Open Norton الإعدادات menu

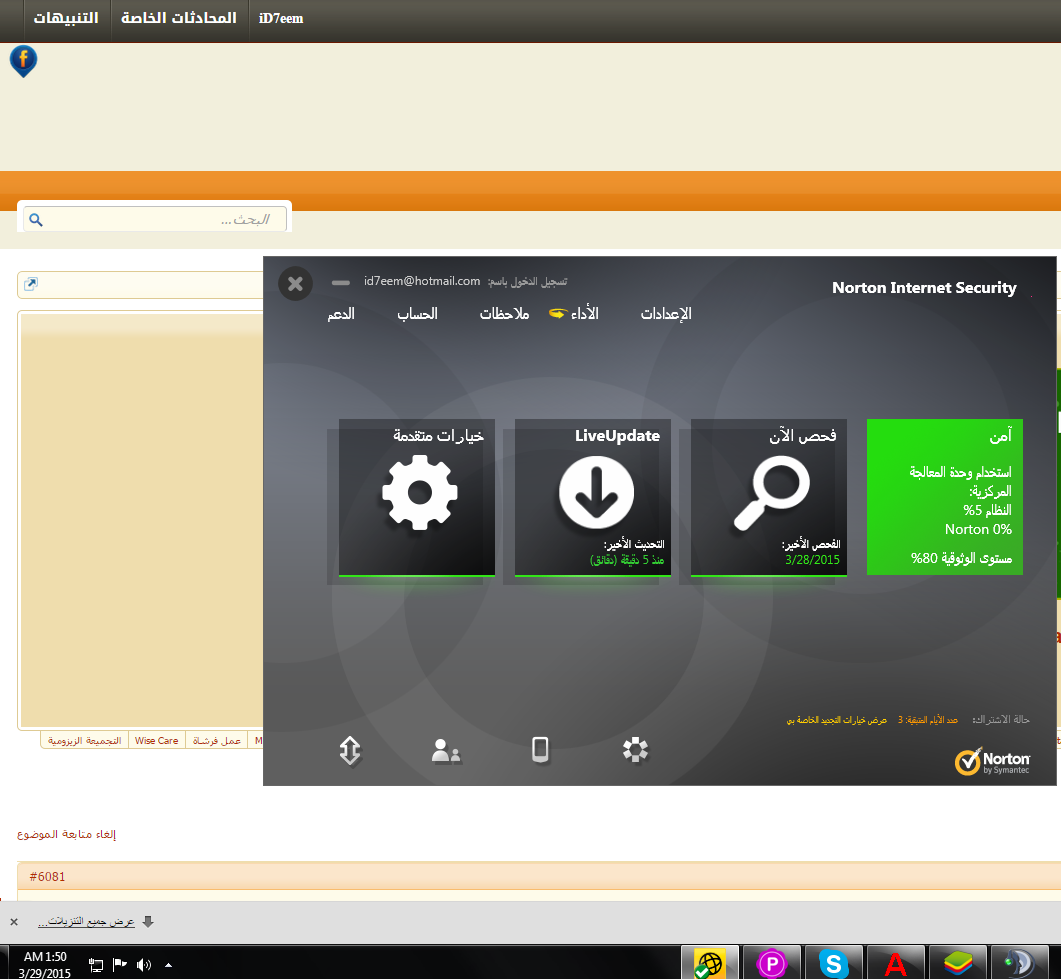666,314
